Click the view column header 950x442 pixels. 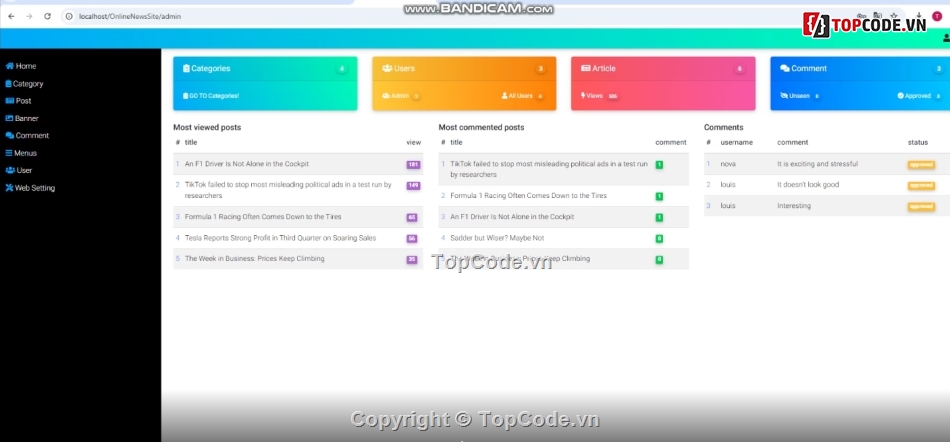point(413,142)
